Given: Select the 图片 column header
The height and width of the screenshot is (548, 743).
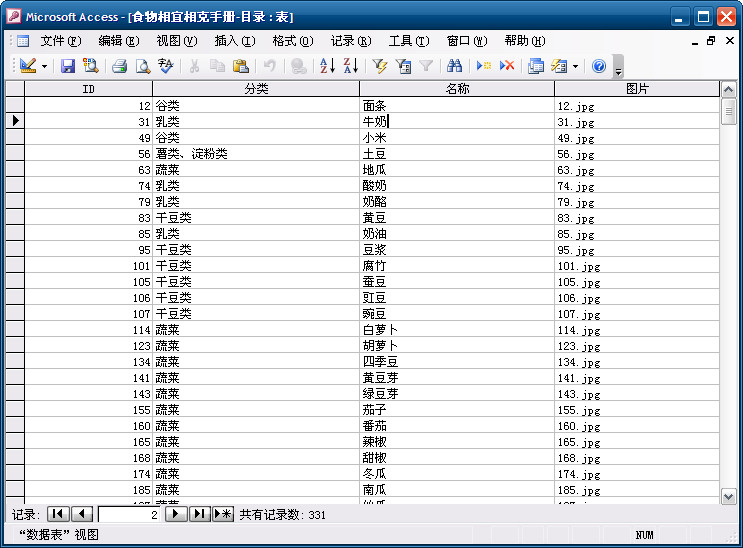Looking at the screenshot, I should click(637, 89).
